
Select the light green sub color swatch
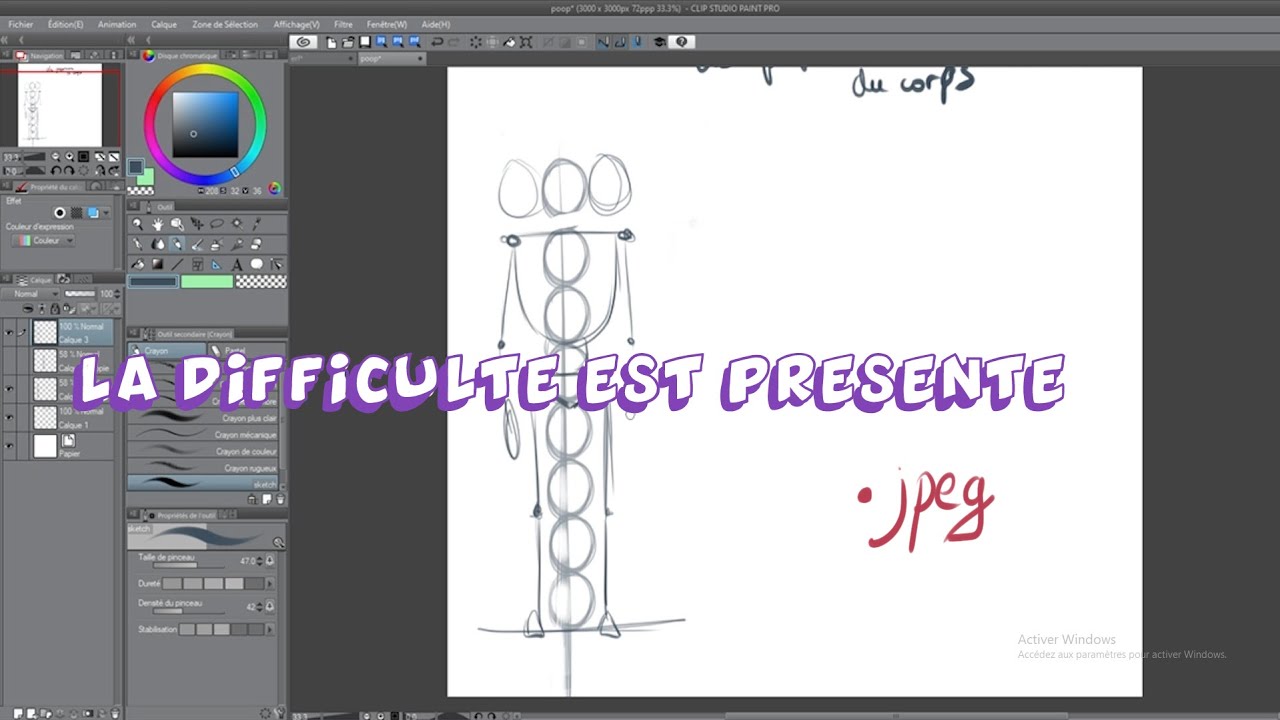207,281
